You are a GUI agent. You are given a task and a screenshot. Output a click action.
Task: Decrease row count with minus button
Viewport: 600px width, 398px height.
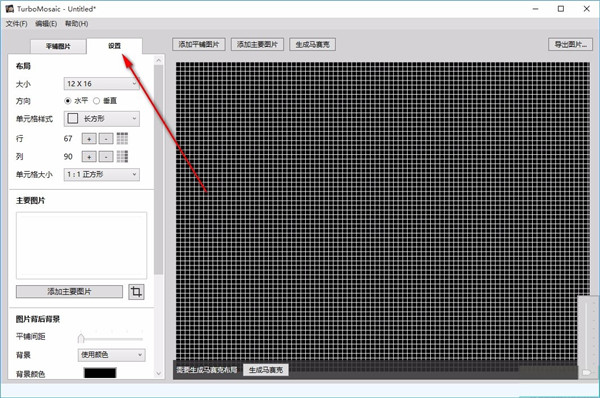[x=106, y=139]
